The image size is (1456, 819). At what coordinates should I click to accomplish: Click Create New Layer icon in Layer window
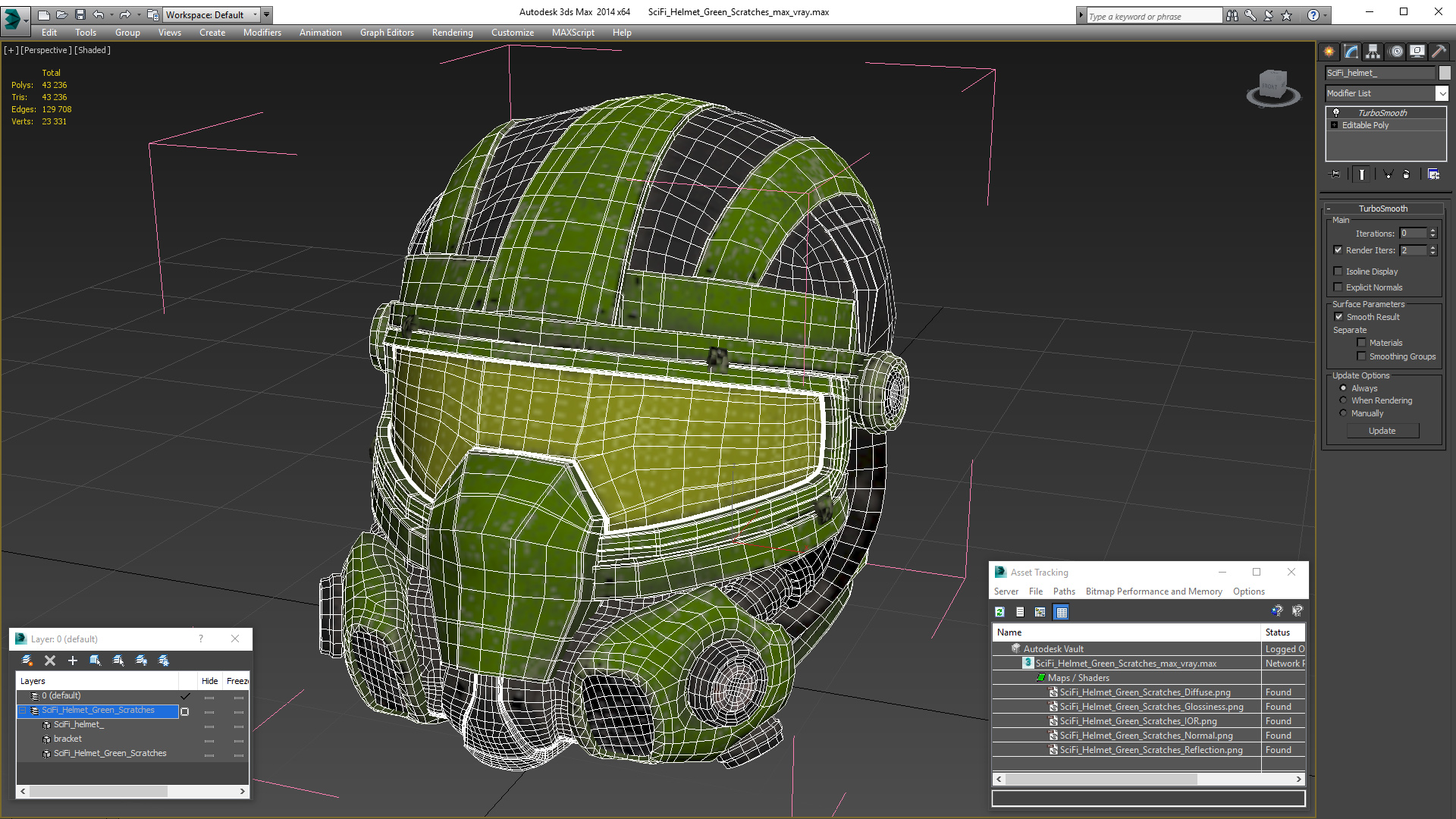[x=27, y=661]
